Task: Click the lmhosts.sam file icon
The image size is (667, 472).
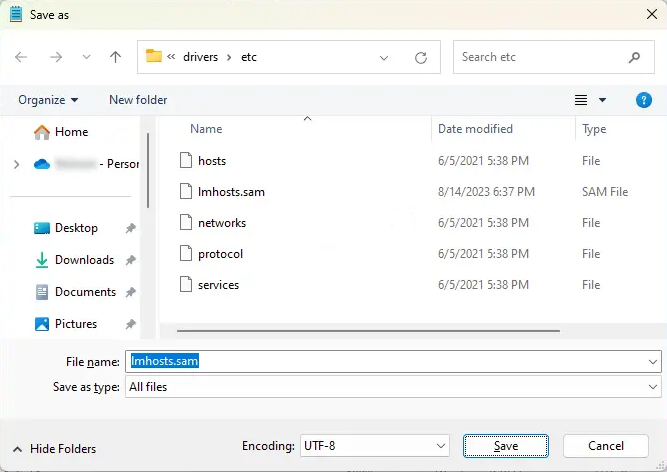Action: [186, 192]
